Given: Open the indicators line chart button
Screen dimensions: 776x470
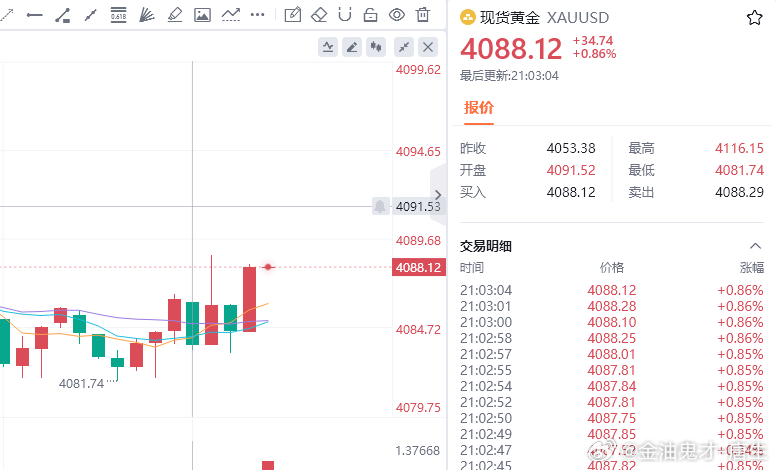Looking at the screenshot, I should point(328,47).
